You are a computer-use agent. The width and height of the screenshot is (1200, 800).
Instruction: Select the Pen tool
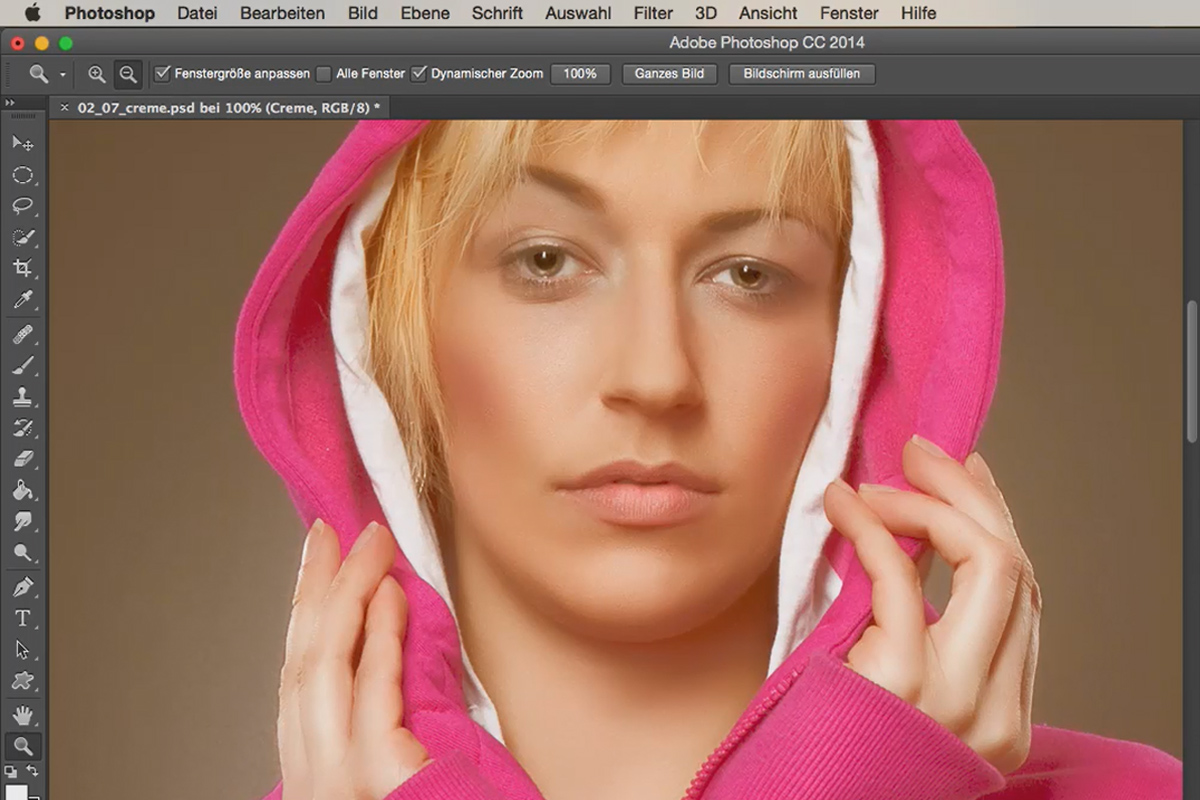[x=22, y=587]
